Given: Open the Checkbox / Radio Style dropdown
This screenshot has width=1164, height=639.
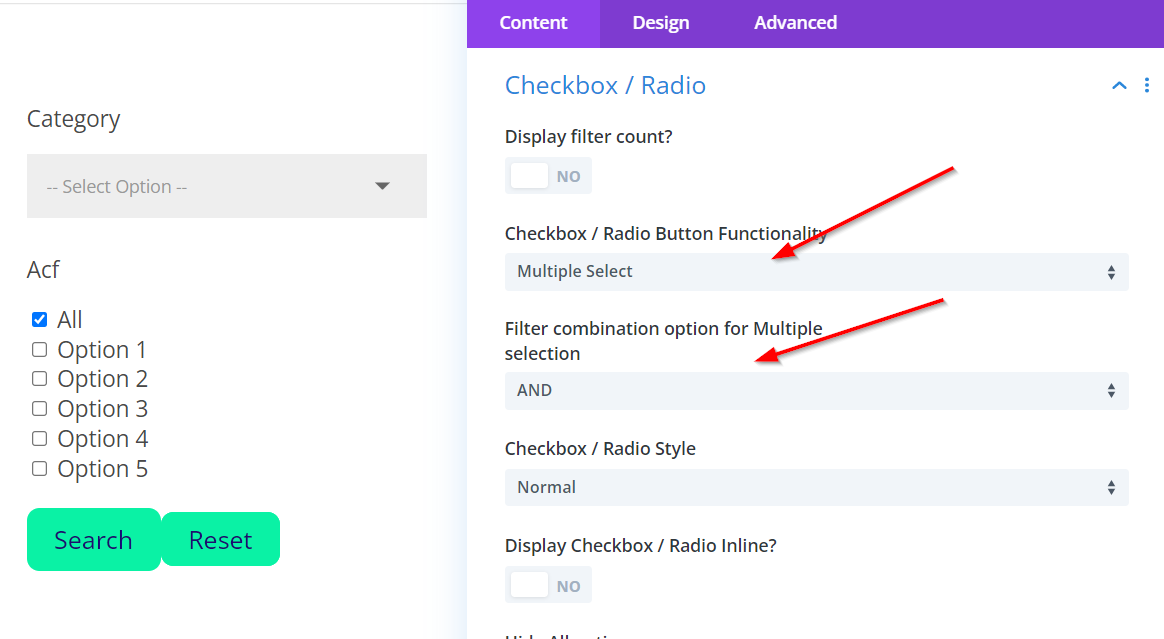Looking at the screenshot, I should tap(816, 488).
